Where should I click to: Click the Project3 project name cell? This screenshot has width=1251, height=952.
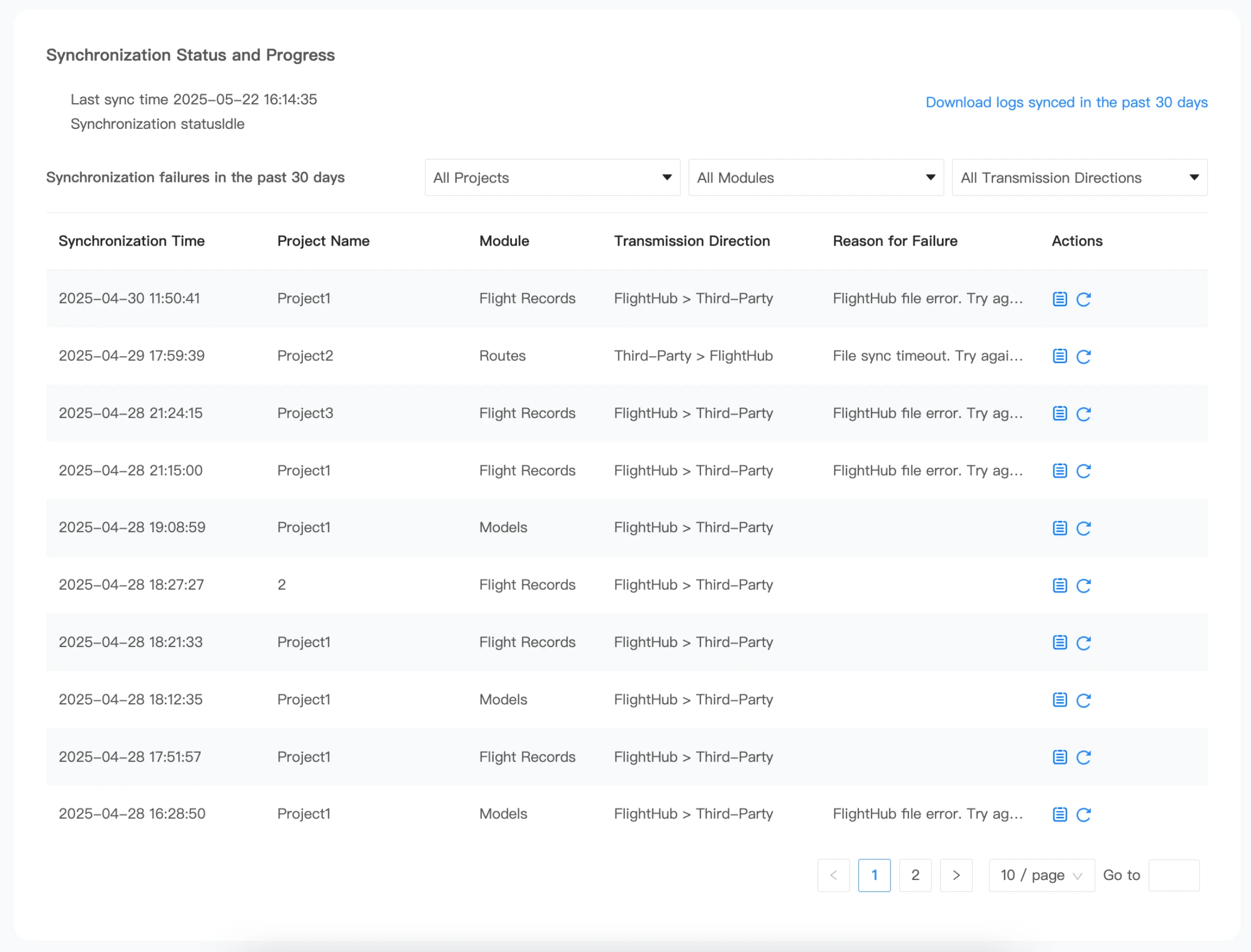tap(305, 413)
